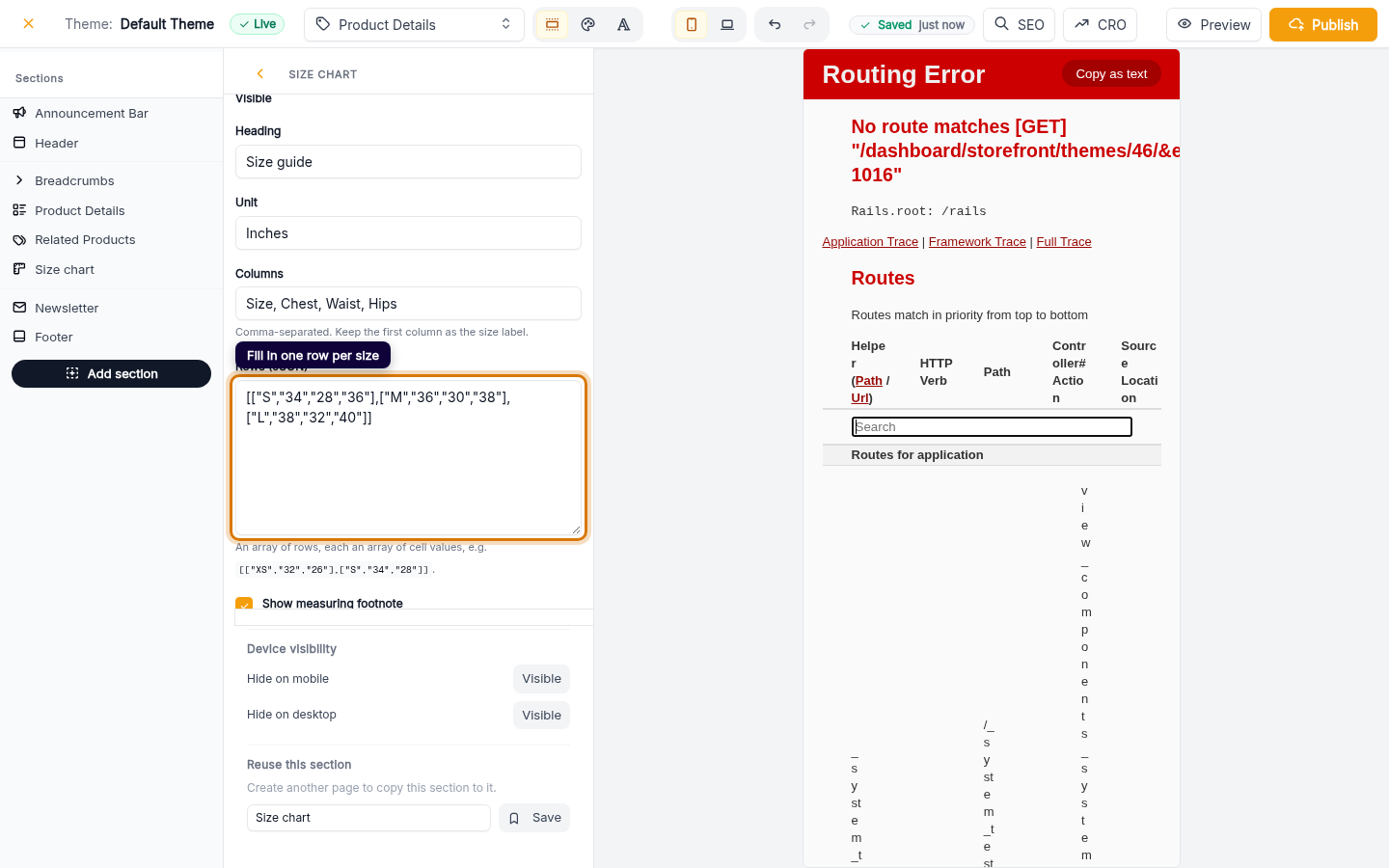Click the redo arrow icon
Image resolution: width=1389 pixels, height=868 pixels.
(809, 24)
